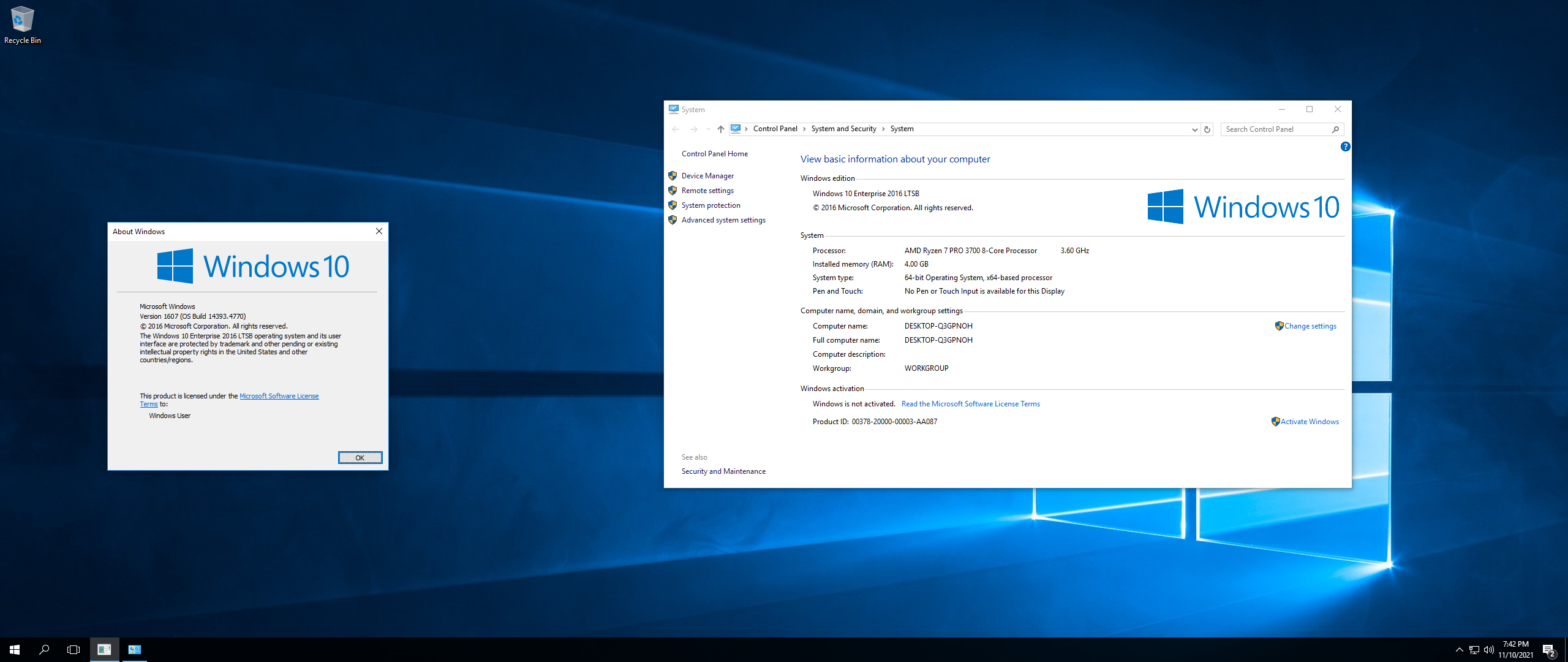Viewport: 1568px width, 662px height.
Task: Click the Show desktop strip on taskbar
Action: 1566,650
